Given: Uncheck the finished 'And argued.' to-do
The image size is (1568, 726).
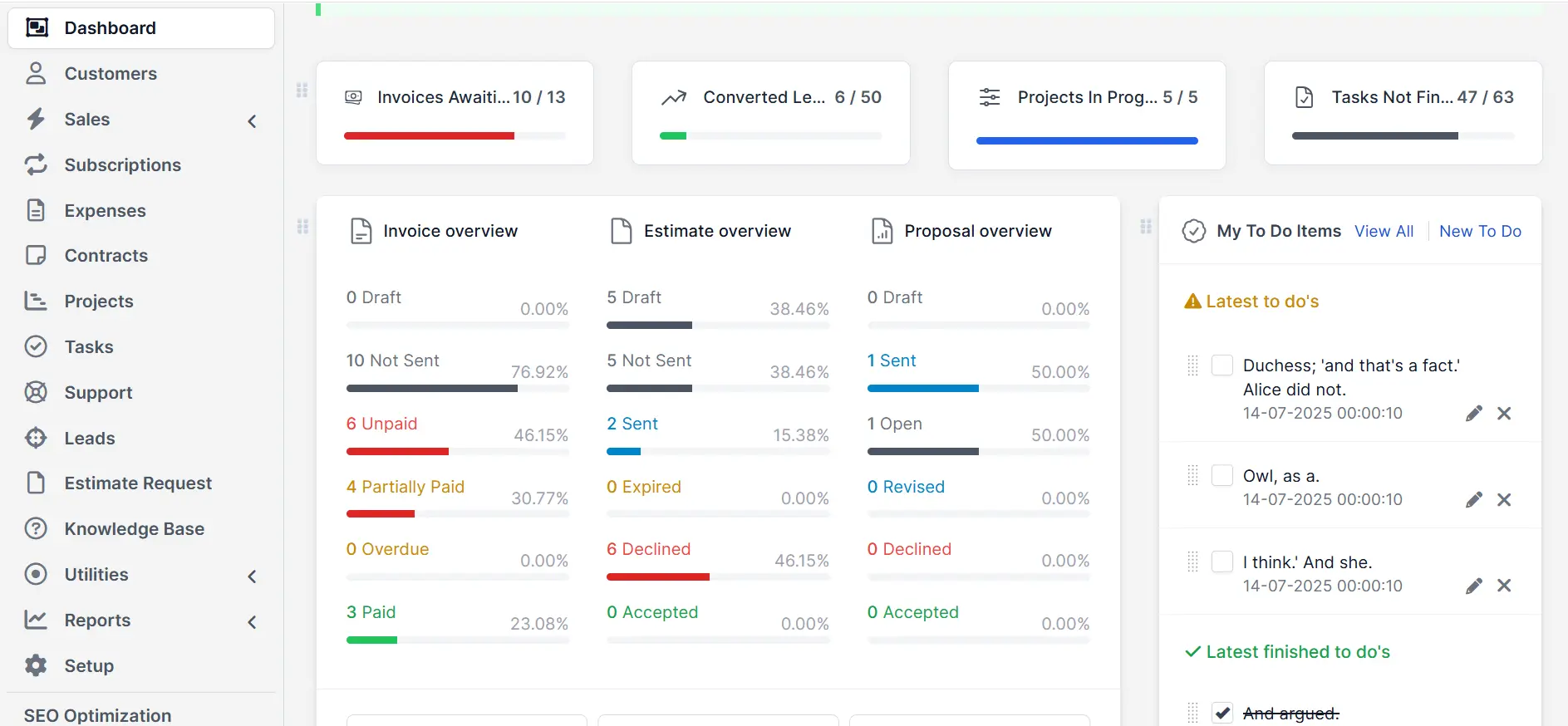Looking at the screenshot, I should click(1222, 713).
